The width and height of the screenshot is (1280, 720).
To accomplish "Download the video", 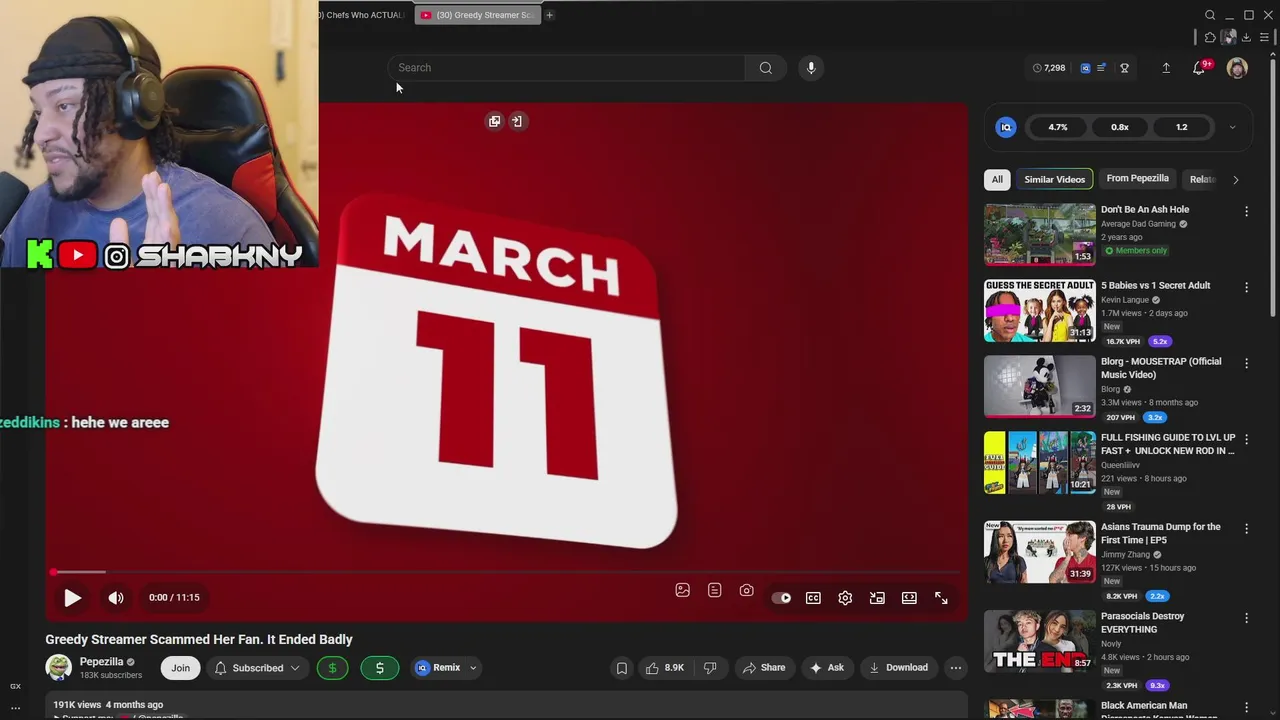I will click(898, 668).
